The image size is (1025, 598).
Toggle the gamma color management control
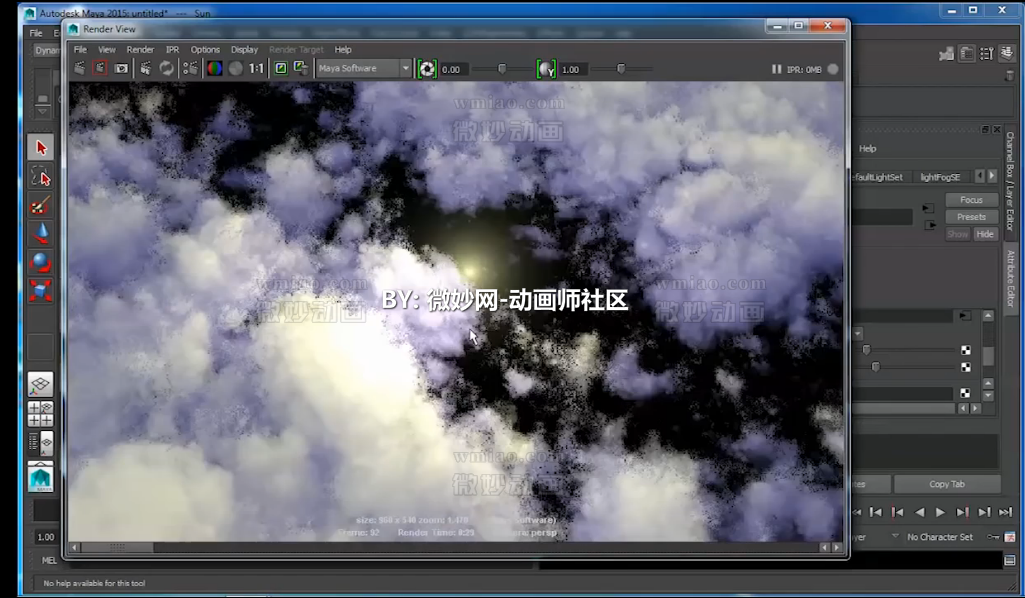547,69
